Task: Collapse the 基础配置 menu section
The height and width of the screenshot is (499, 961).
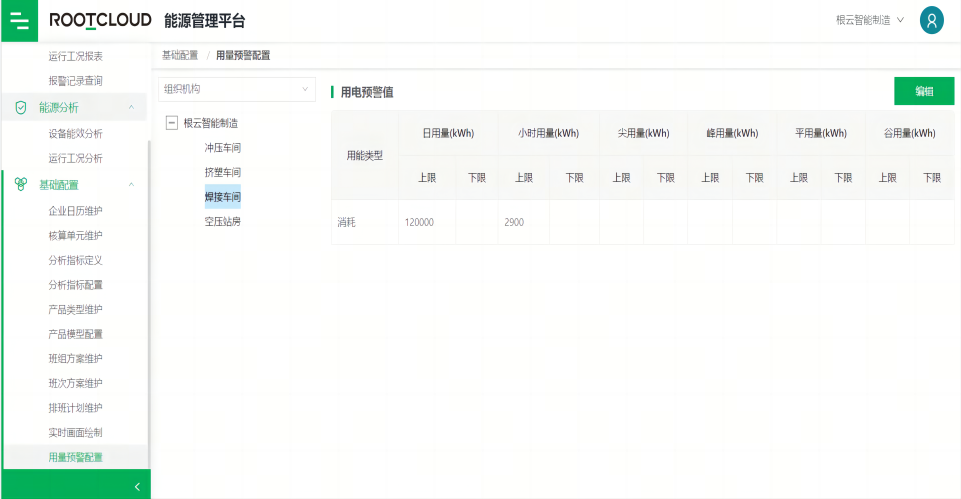Action: (131, 185)
